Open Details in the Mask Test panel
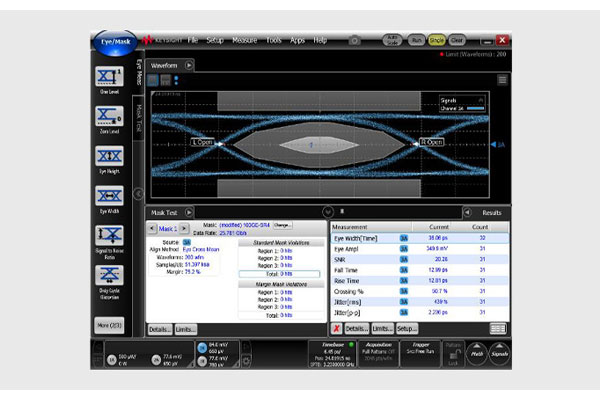The image size is (600, 400). coord(160,329)
